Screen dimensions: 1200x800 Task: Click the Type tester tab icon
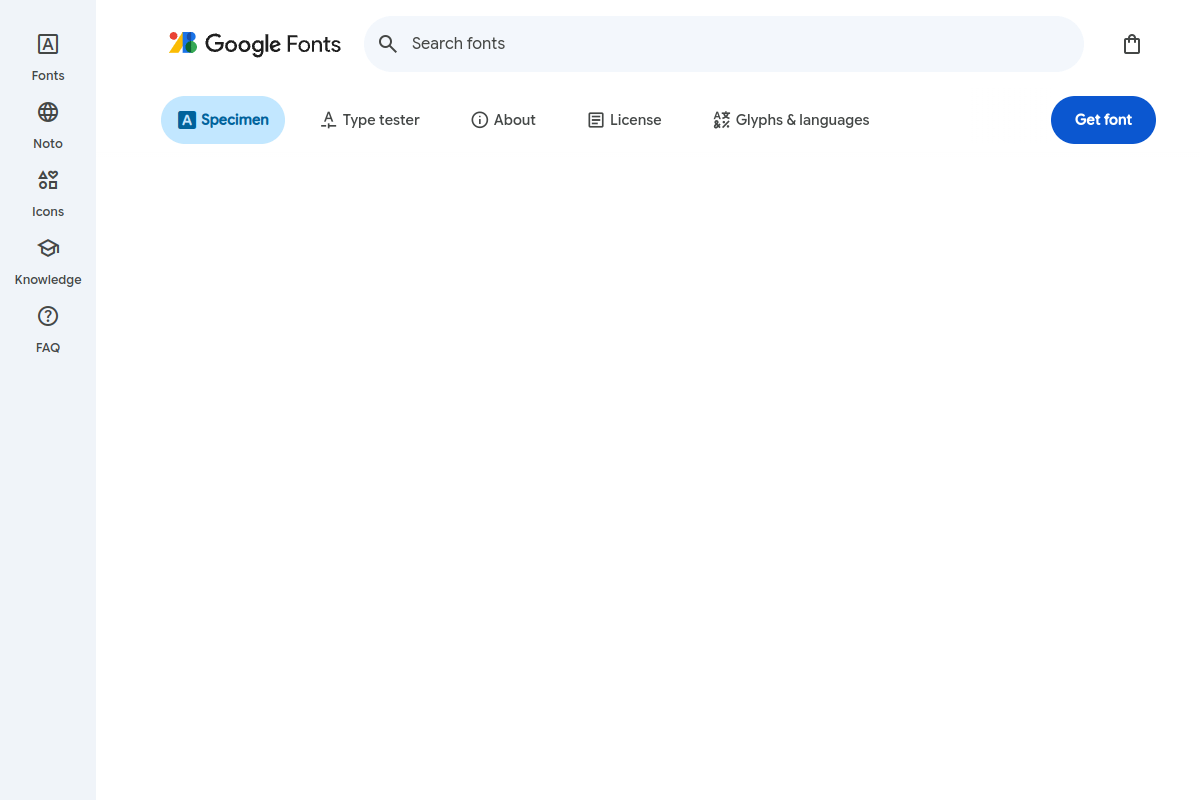(328, 120)
